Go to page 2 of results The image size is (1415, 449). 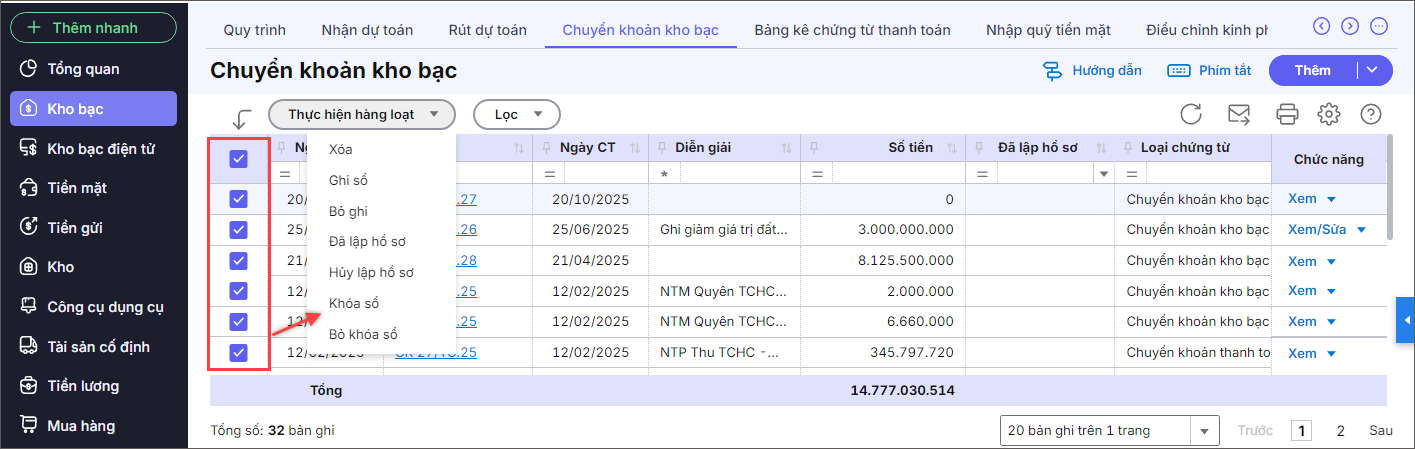tap(1340, 431)
